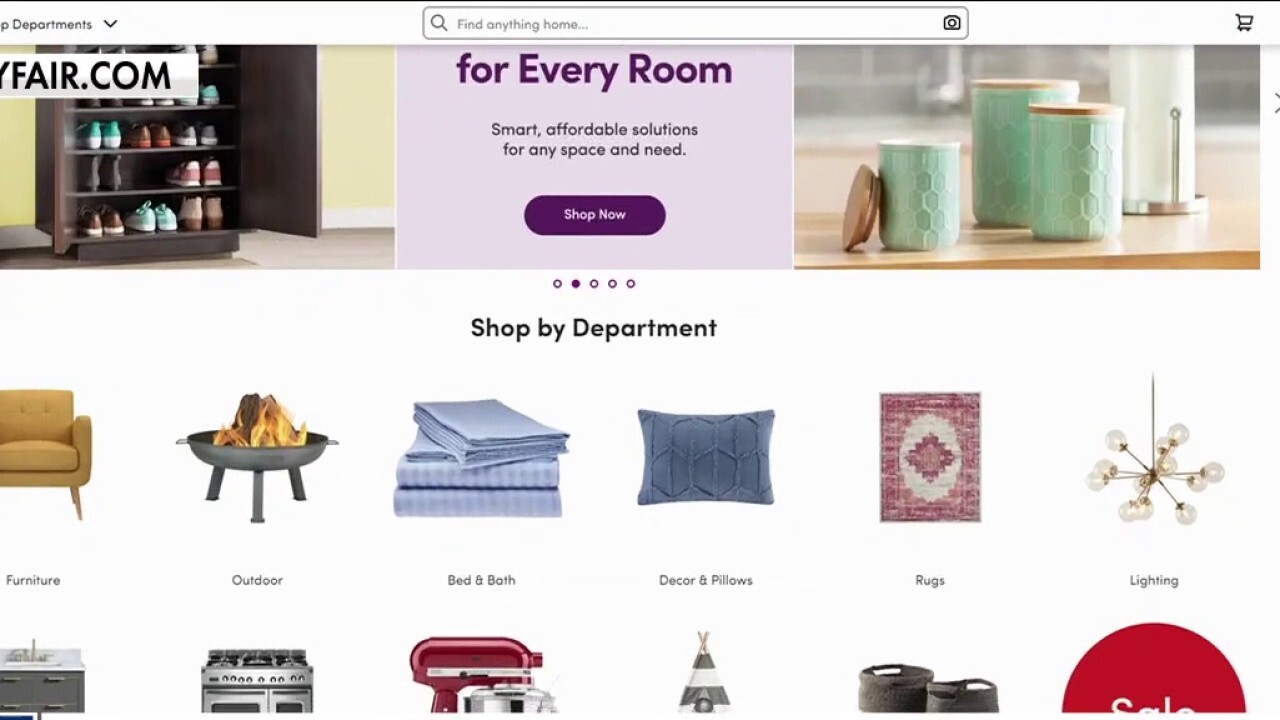The width and height of the screenshot is (1280, 720).
Task: Click the red Sale circle
Action: pyautogui.click(x=1153, y=670)
